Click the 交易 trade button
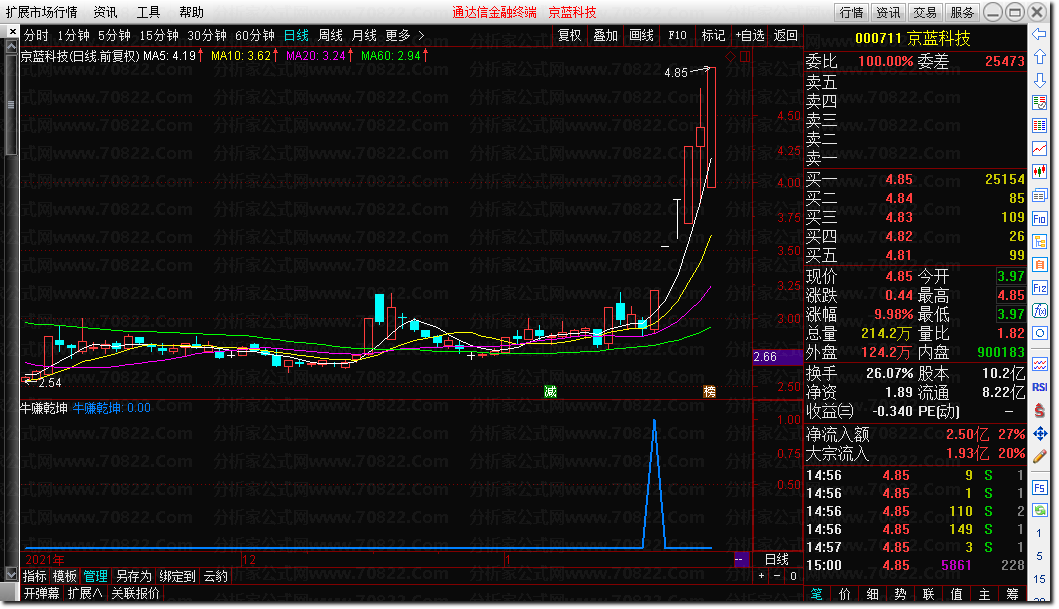The width and height of the screenshot is (1059, 609). (x=925, y=12)
